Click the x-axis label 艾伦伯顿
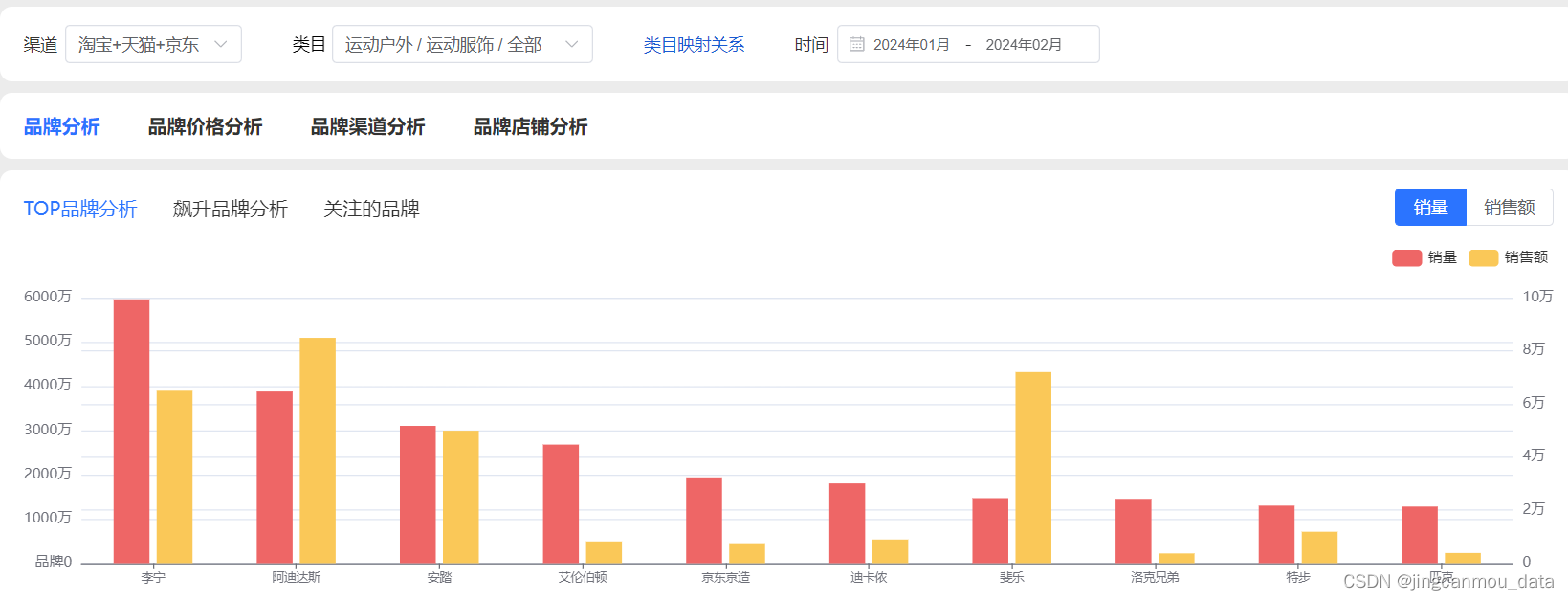The width and height of the screenshot is (1568, 600). 583,577
